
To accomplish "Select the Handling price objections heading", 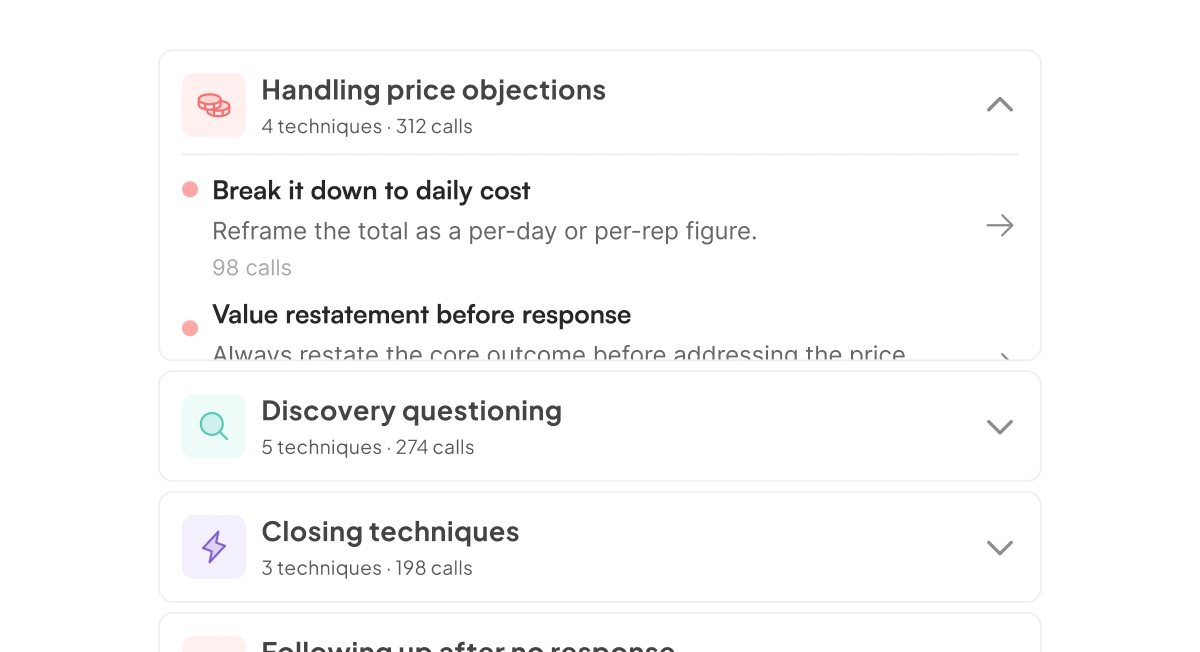I will tap(433, 90).
